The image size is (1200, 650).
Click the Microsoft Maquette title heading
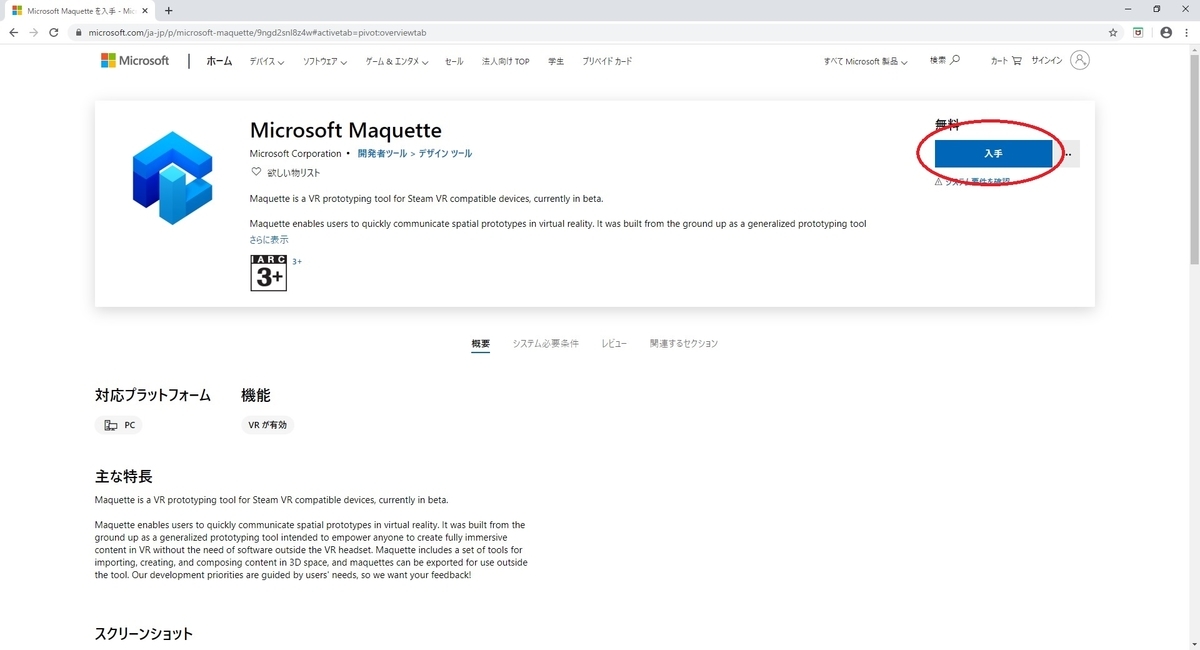click(346, 131)
